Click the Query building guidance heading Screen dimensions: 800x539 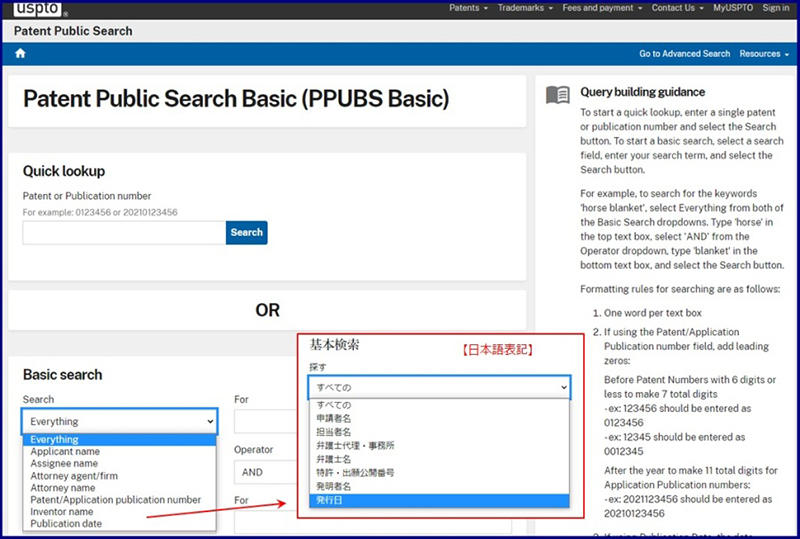[642, 92]
